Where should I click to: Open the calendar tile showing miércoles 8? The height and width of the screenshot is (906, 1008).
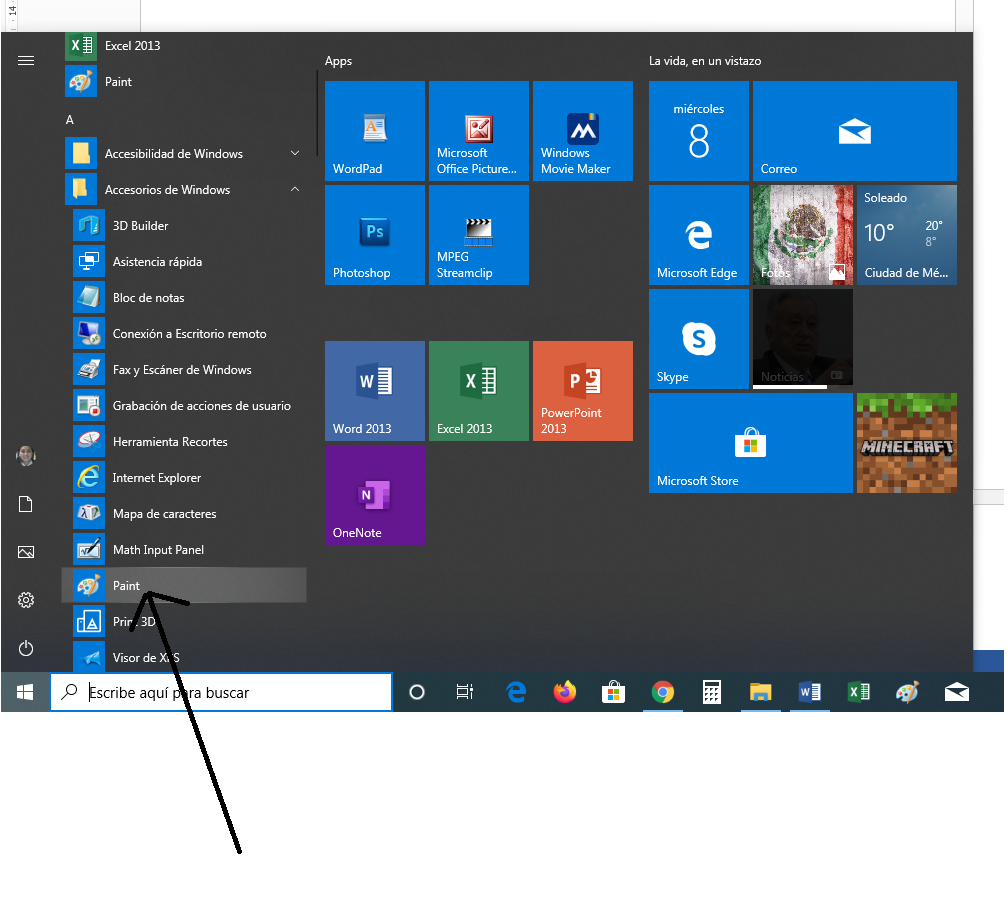699,131
